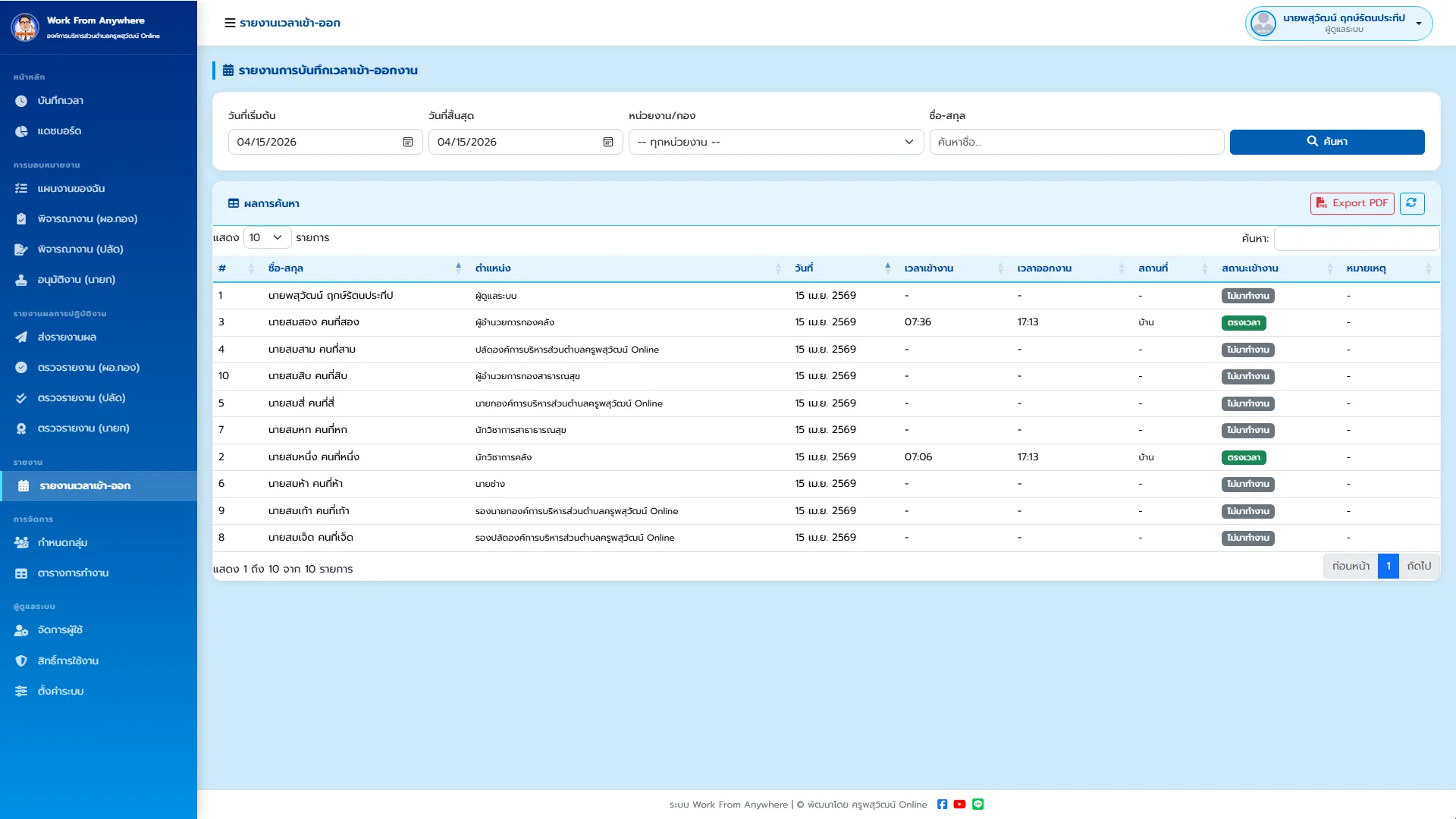Screen dimensions: 1456x819
Task: Toggle the hamburger sidebar menu icon
Action: 230,23
